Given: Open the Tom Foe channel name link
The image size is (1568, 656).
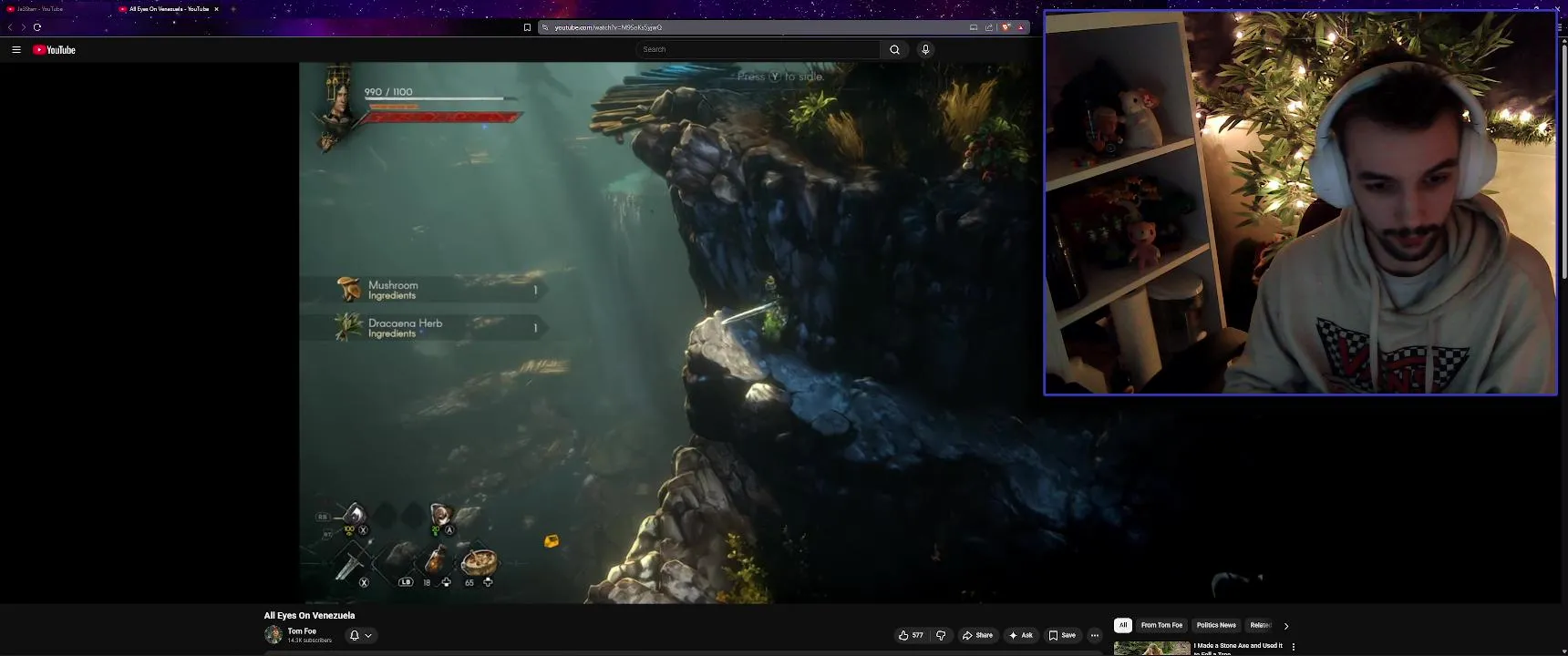Looking at the screenshot, I should (302, 631).
